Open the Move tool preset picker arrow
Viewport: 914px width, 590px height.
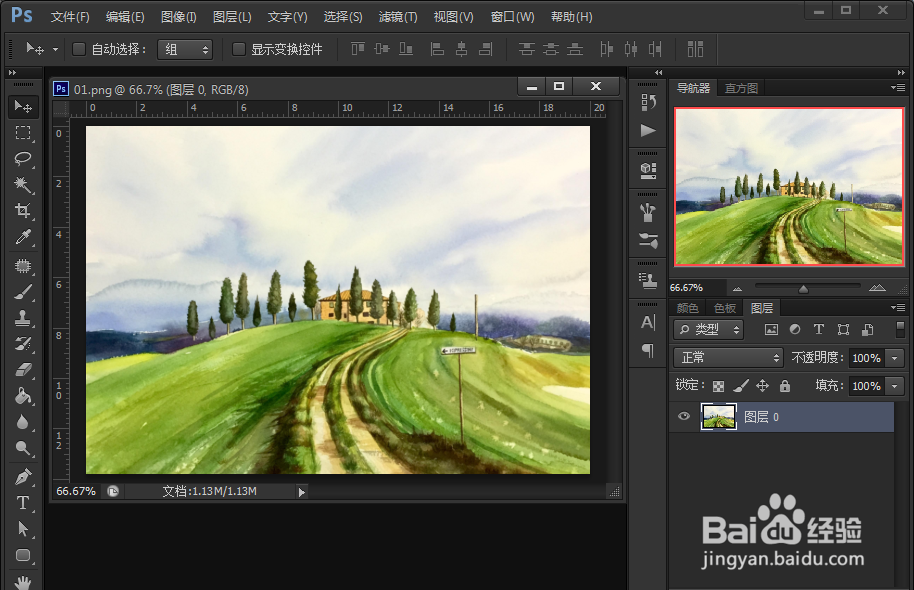click(55, 50)
